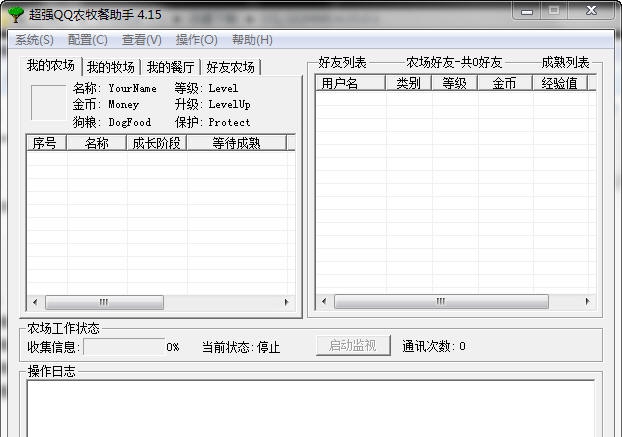The width and height of the screenshot is (622, 437).
Task: Open the 帮助(H) menu
Action: 252,40
